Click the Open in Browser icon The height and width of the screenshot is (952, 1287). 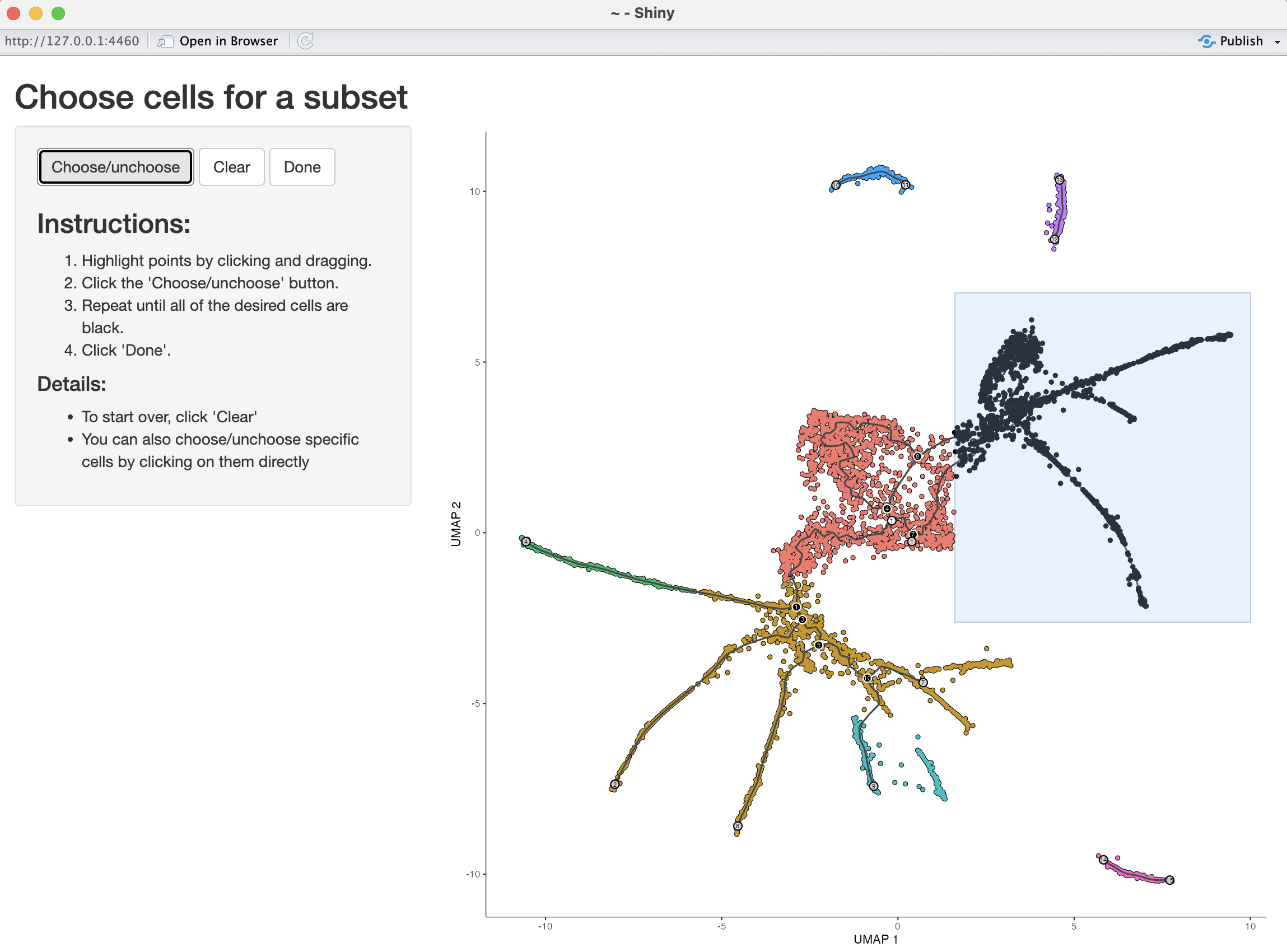click(165, 41)
